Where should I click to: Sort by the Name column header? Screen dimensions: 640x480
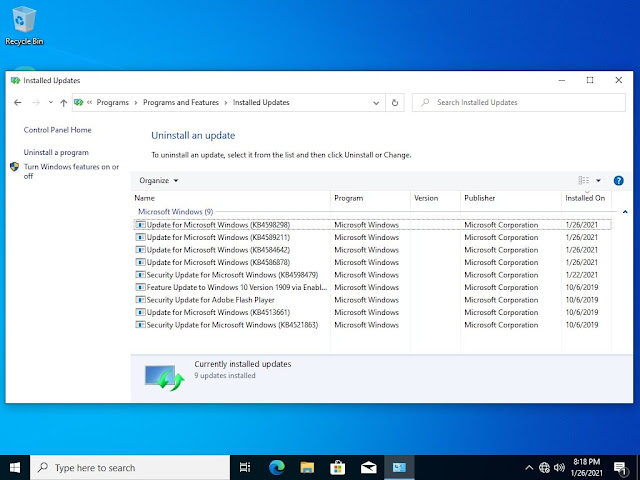[232, 198]
